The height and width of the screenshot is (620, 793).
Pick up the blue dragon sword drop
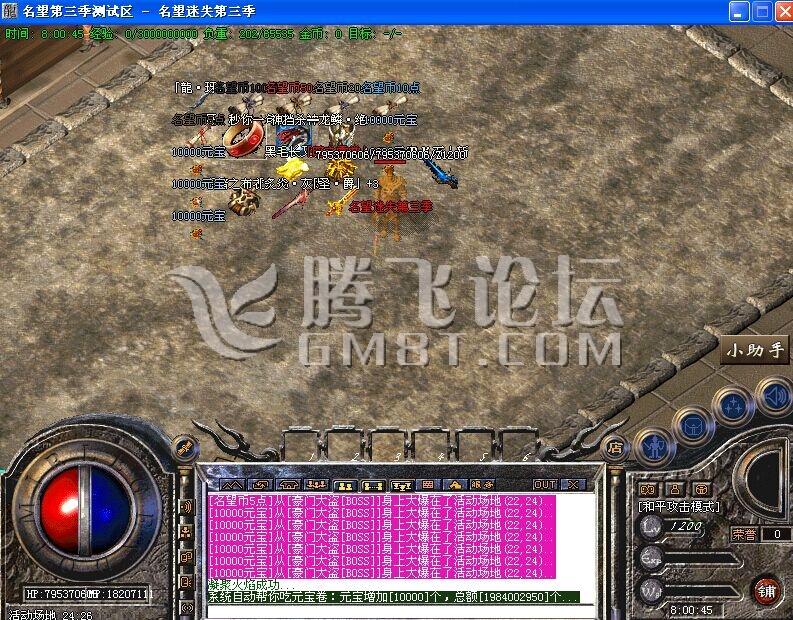(441, 174)
